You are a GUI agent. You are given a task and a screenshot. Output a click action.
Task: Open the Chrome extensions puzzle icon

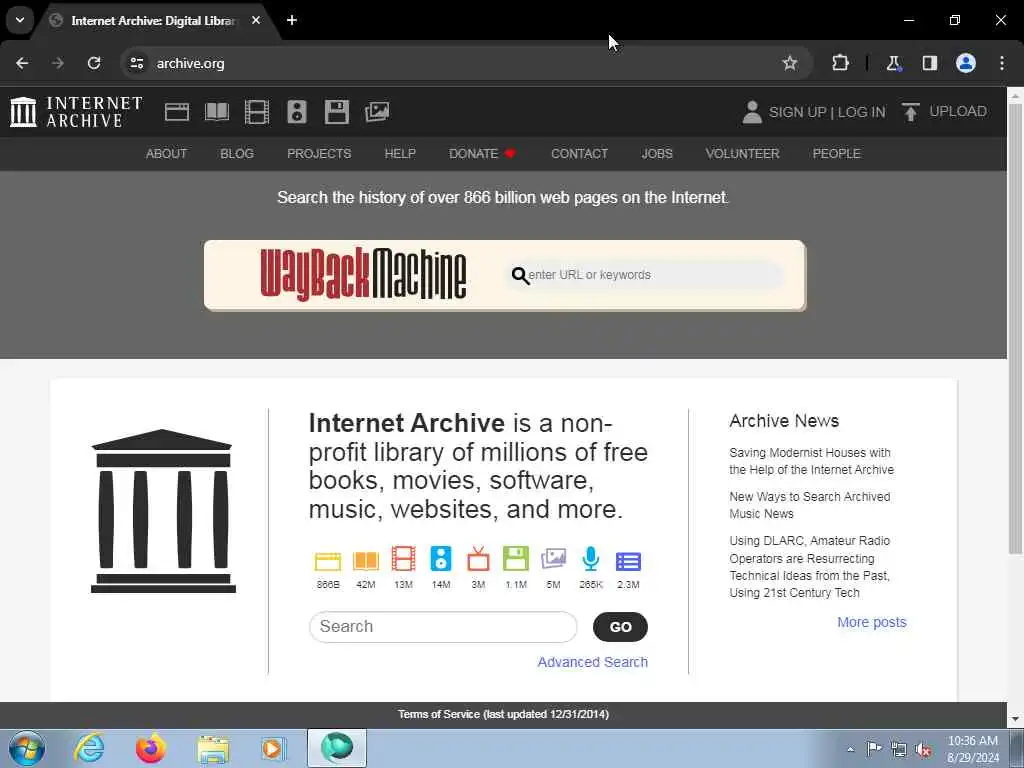coord(840,63)
